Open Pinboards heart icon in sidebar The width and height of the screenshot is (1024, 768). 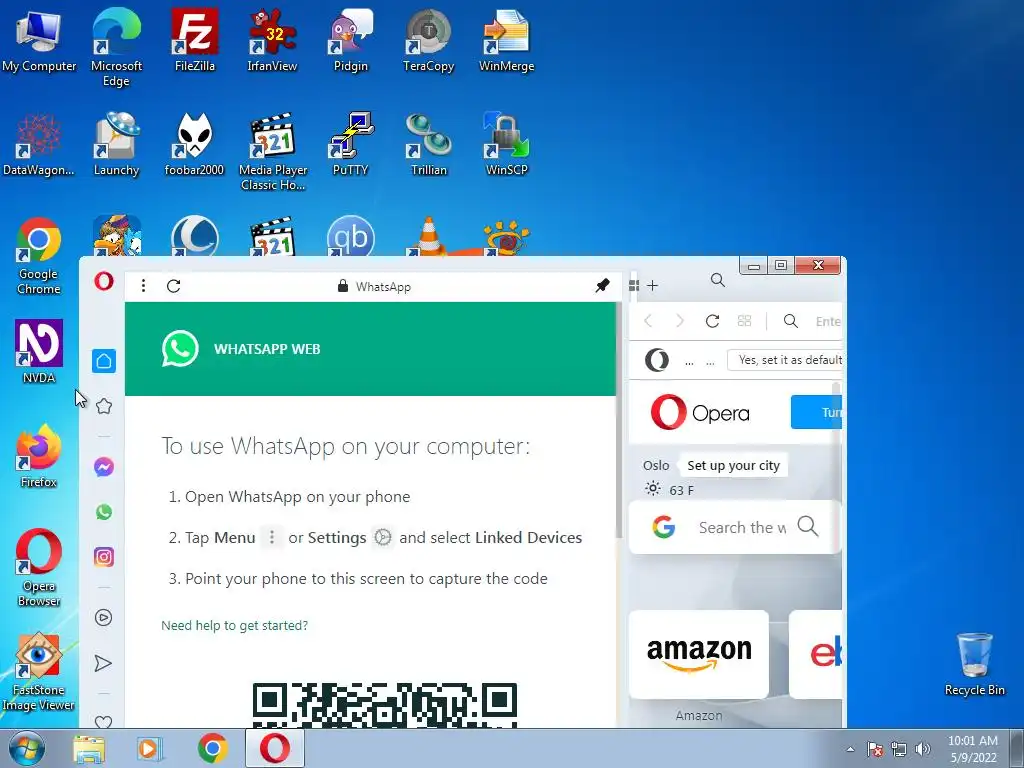(x=103, y=722)
